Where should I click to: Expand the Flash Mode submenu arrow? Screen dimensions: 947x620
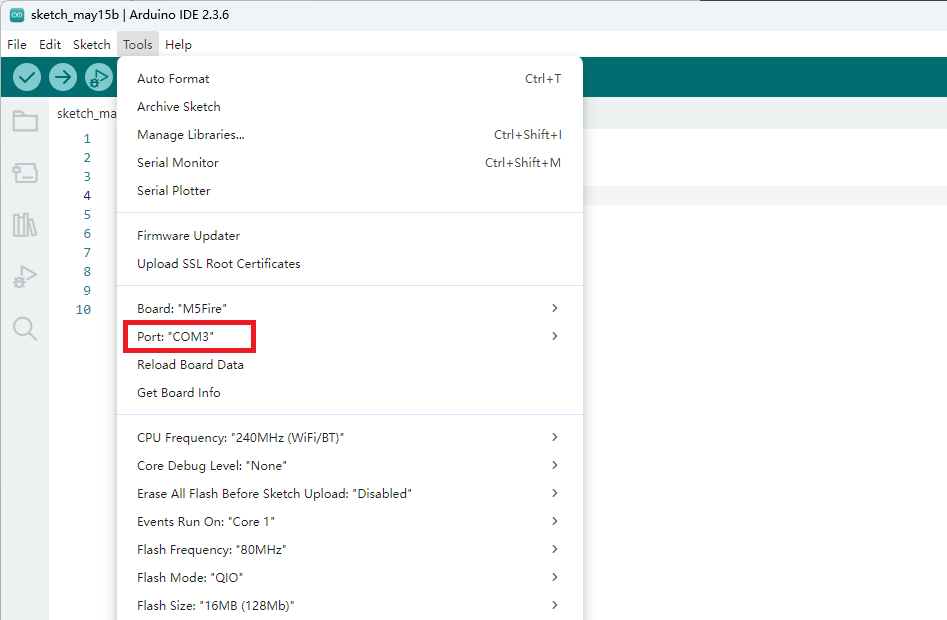coord(554,577)
